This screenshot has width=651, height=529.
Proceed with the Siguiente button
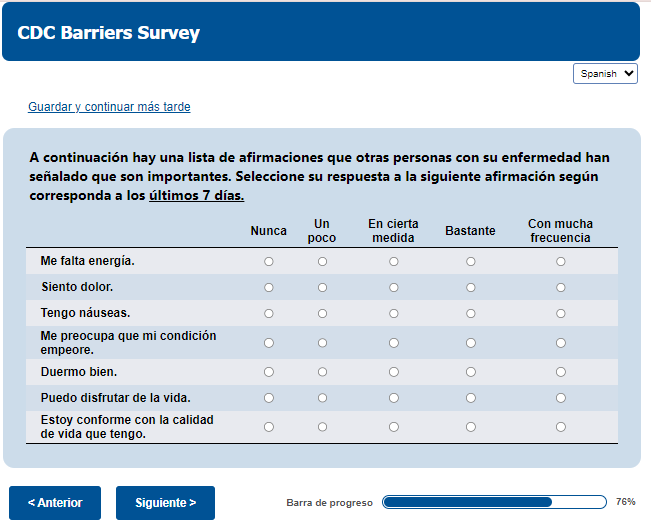[165, 503]
